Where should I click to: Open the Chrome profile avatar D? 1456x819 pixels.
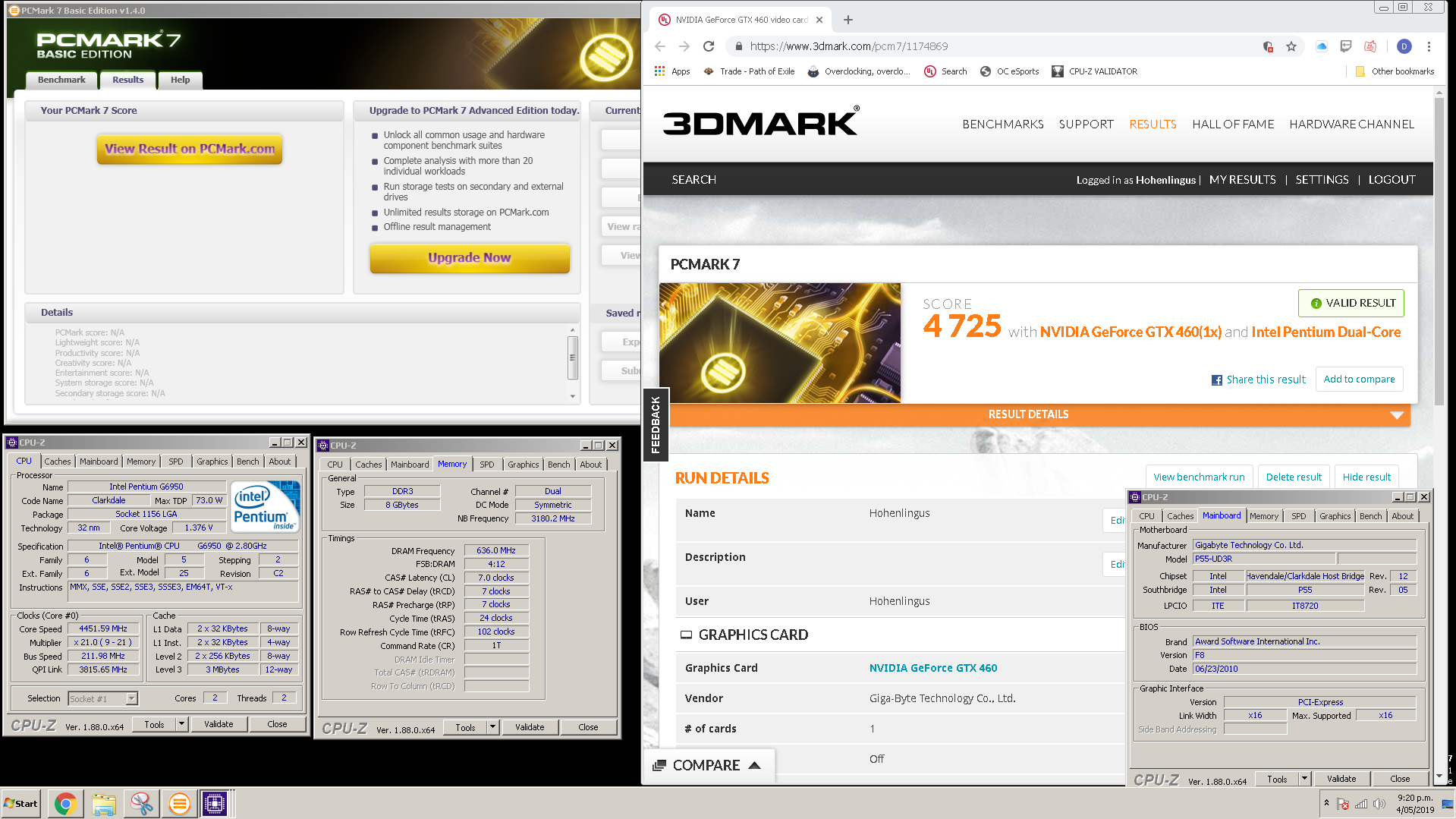point(1404,46)
